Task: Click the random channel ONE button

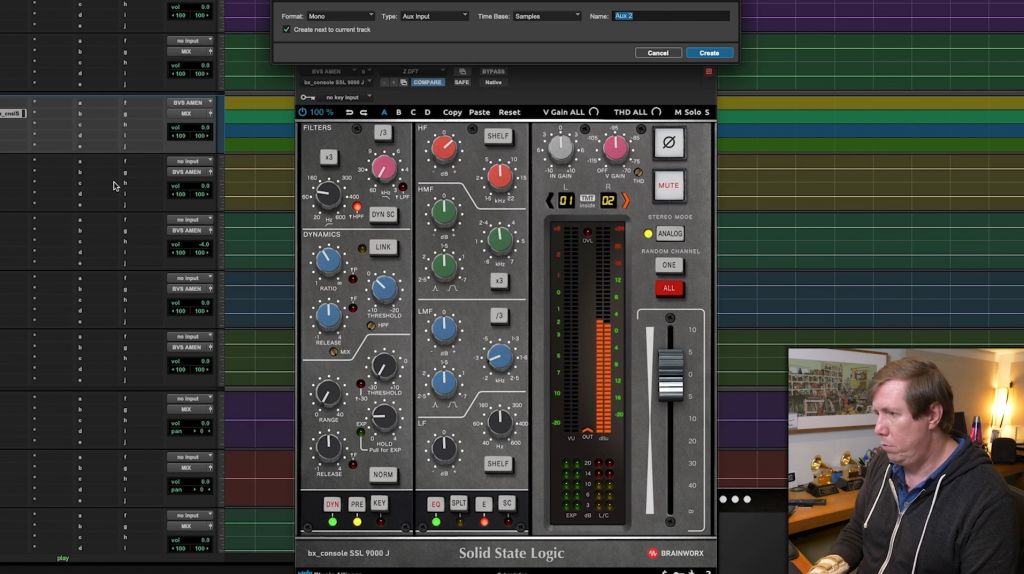Action: coord(669,265)
